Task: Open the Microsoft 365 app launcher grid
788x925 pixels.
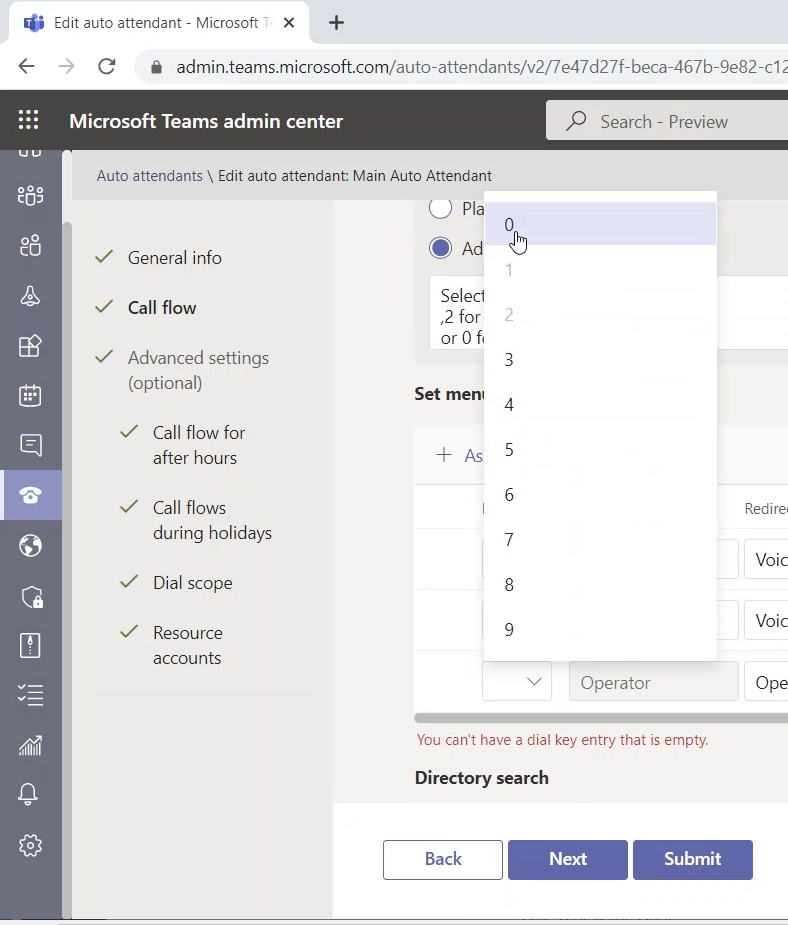Action: tap(29, 121)
